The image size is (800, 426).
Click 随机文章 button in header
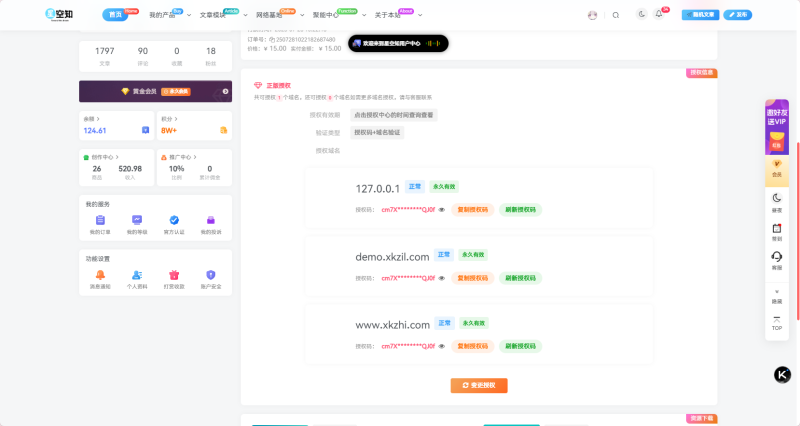point(701,15)
